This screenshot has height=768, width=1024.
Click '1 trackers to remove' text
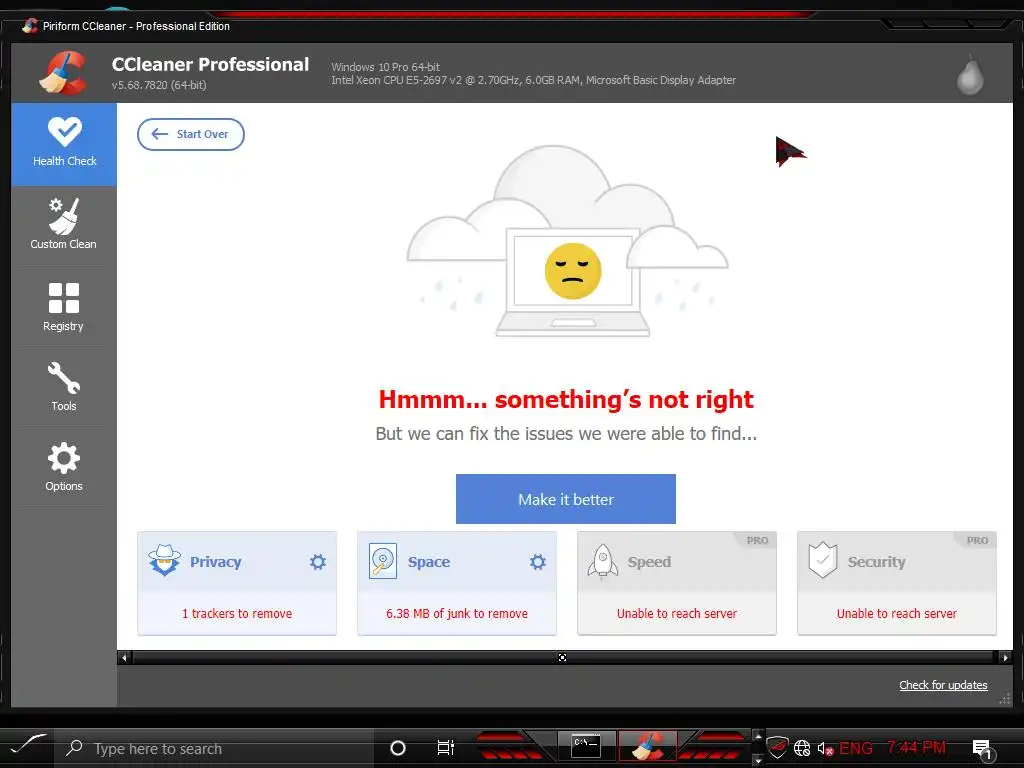click(237, 613)
